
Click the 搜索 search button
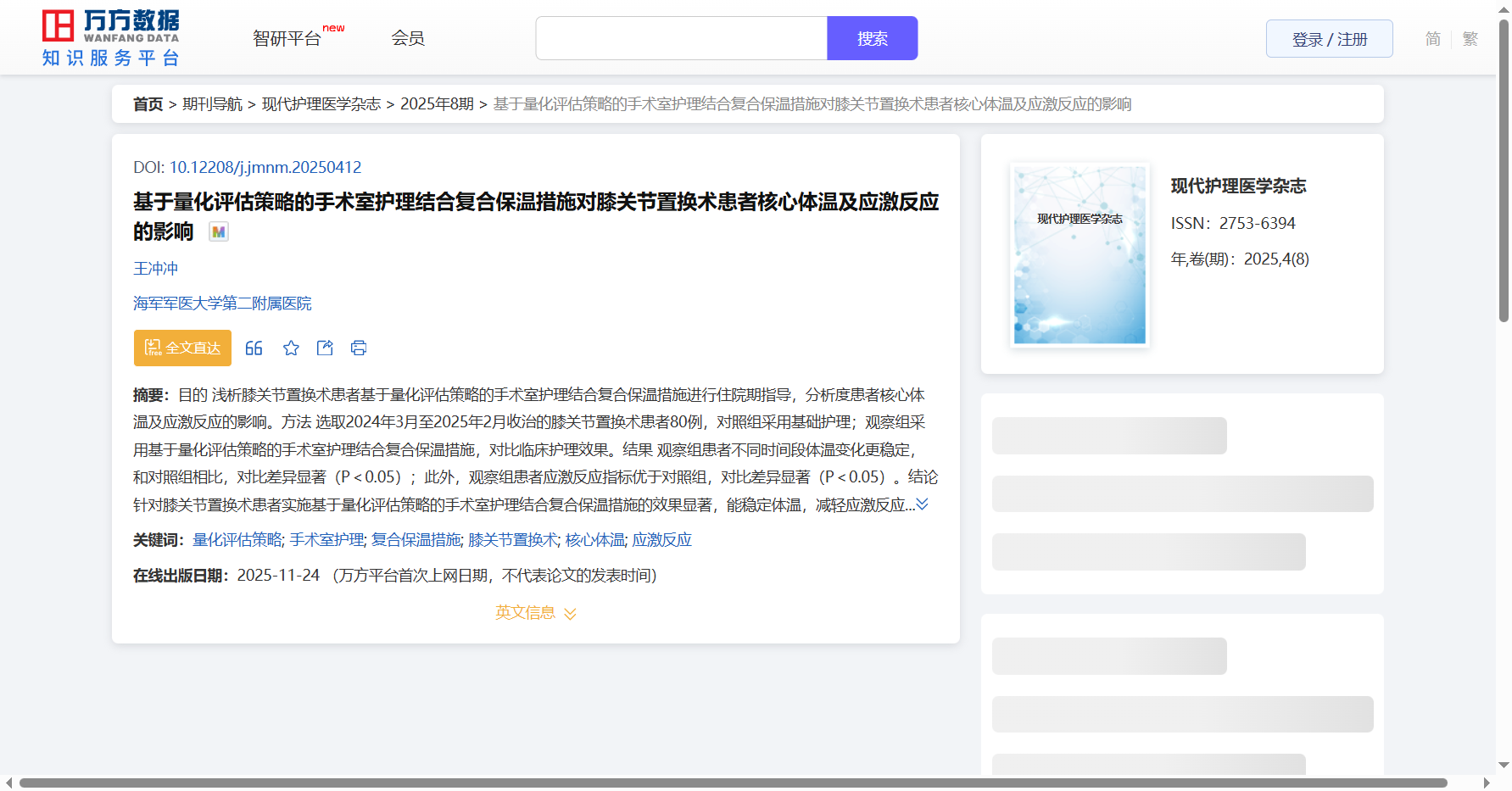click(872, 38)
